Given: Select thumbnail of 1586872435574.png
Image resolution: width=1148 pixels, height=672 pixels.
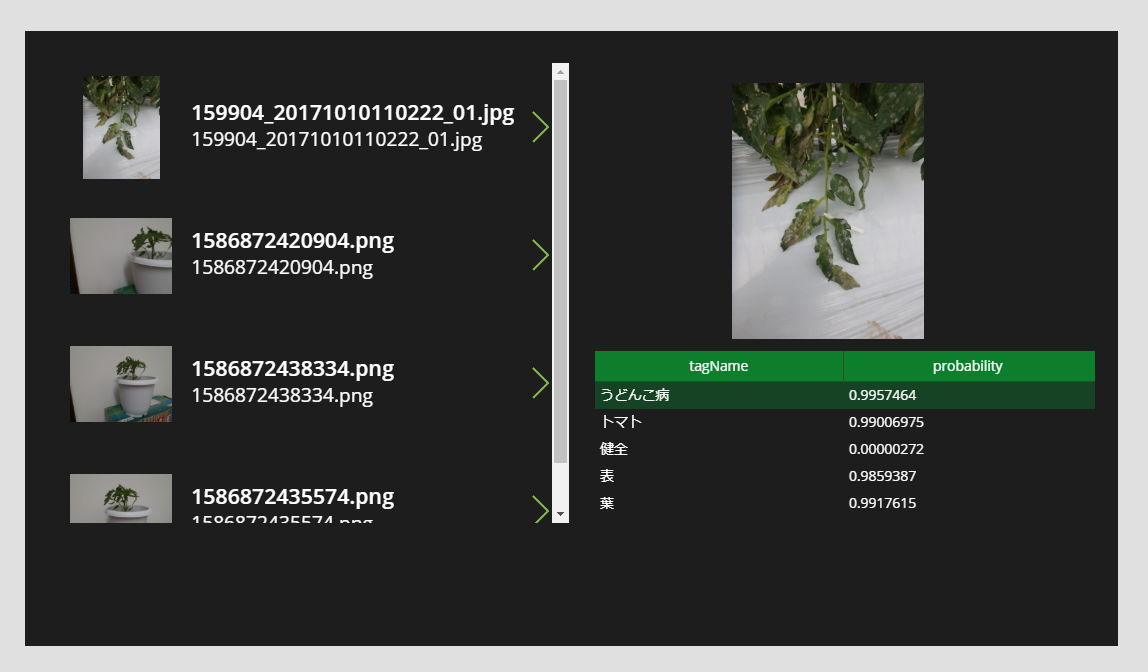Looking at the screenshot, I should click(x=121, y=499).
